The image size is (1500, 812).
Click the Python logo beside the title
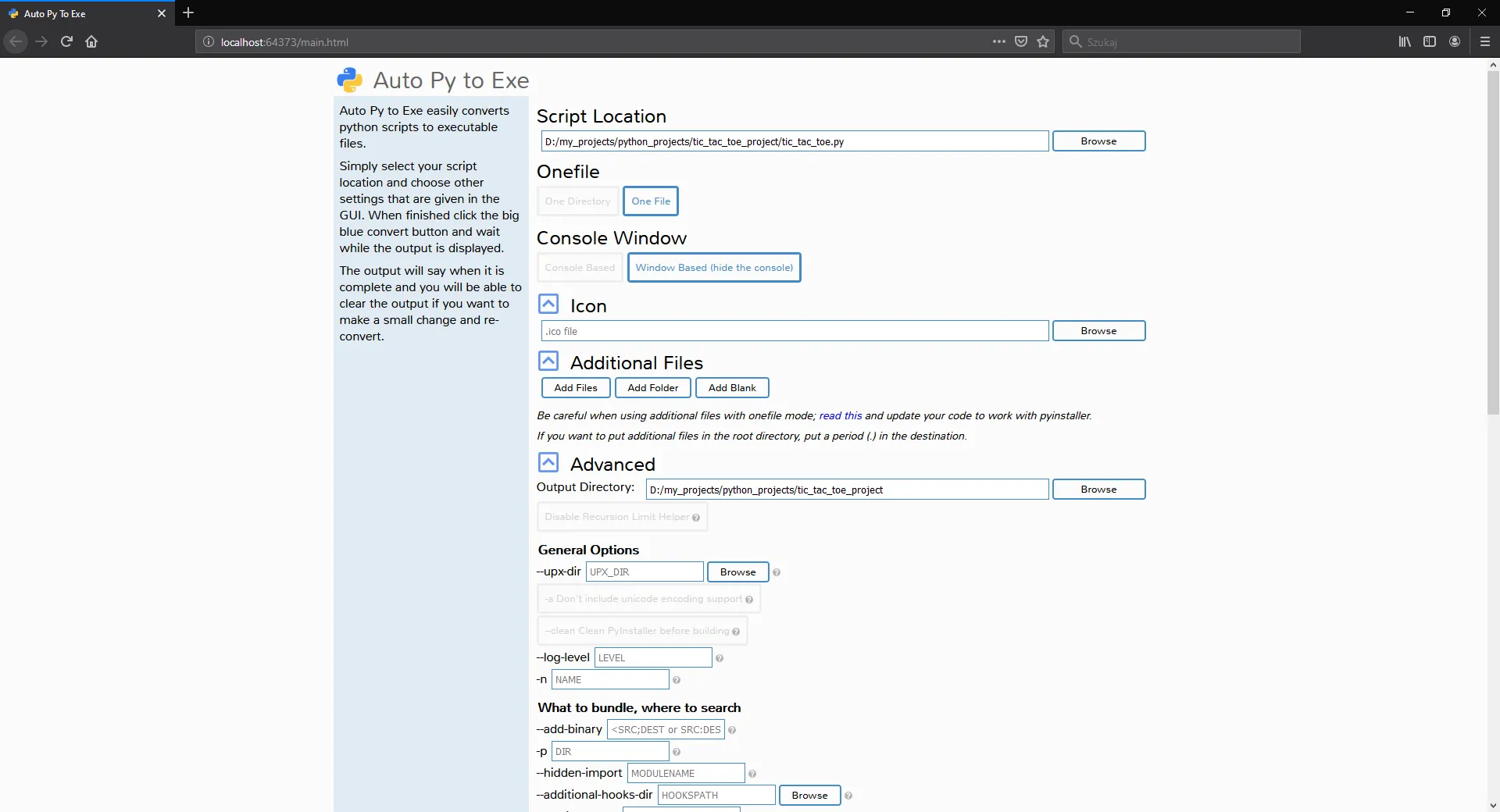point(349,80)
